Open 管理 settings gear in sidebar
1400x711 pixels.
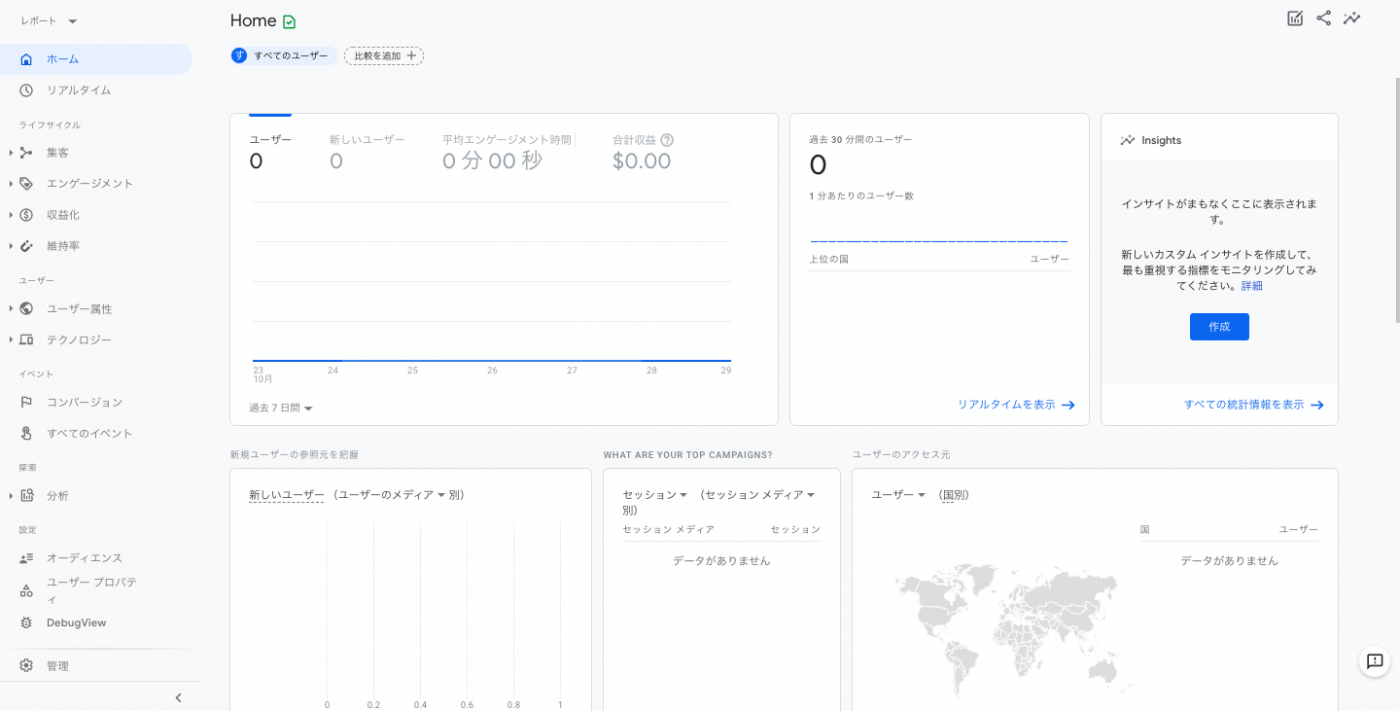point(27,666)
